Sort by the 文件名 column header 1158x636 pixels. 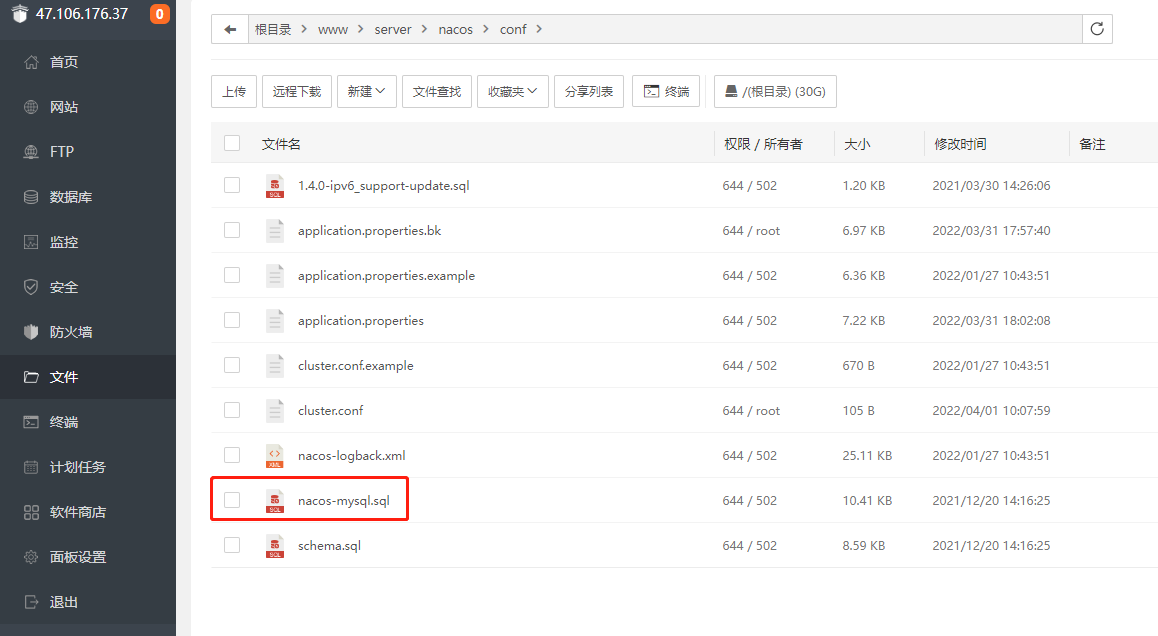(281, 144)
